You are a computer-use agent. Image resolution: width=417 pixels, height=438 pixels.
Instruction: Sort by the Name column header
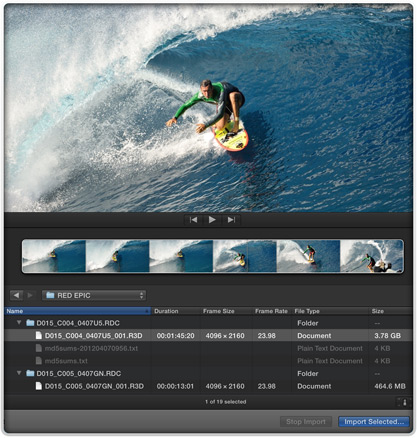coord(78,311)
